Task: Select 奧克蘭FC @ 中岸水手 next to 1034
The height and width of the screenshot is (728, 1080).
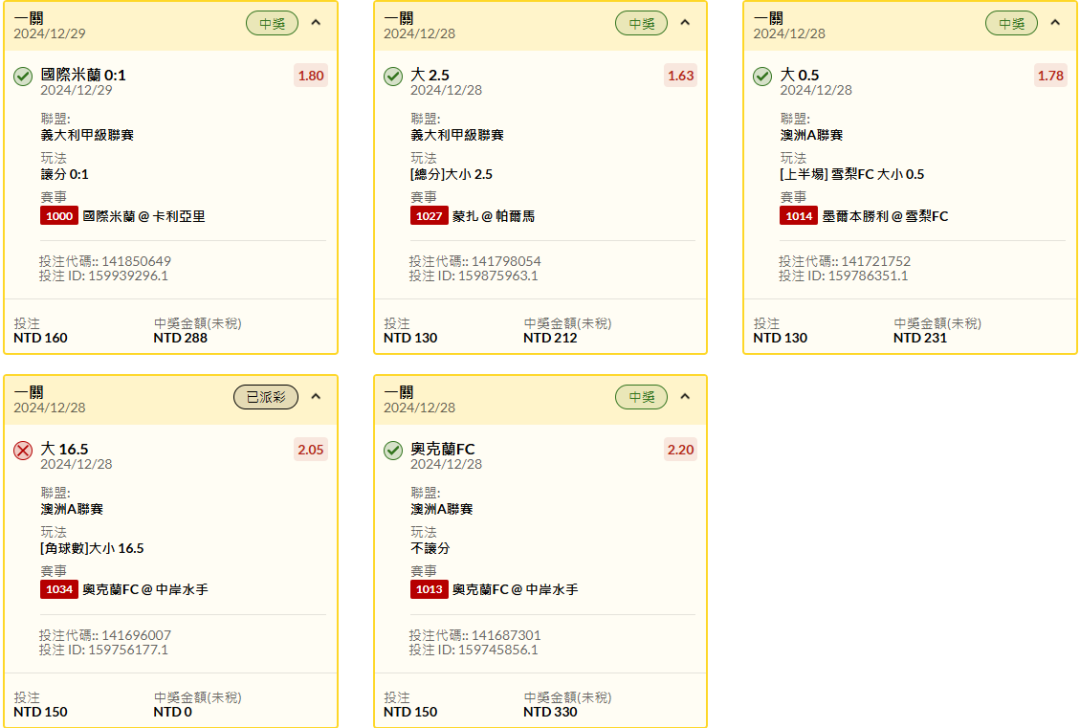Action: click(145, 590)
